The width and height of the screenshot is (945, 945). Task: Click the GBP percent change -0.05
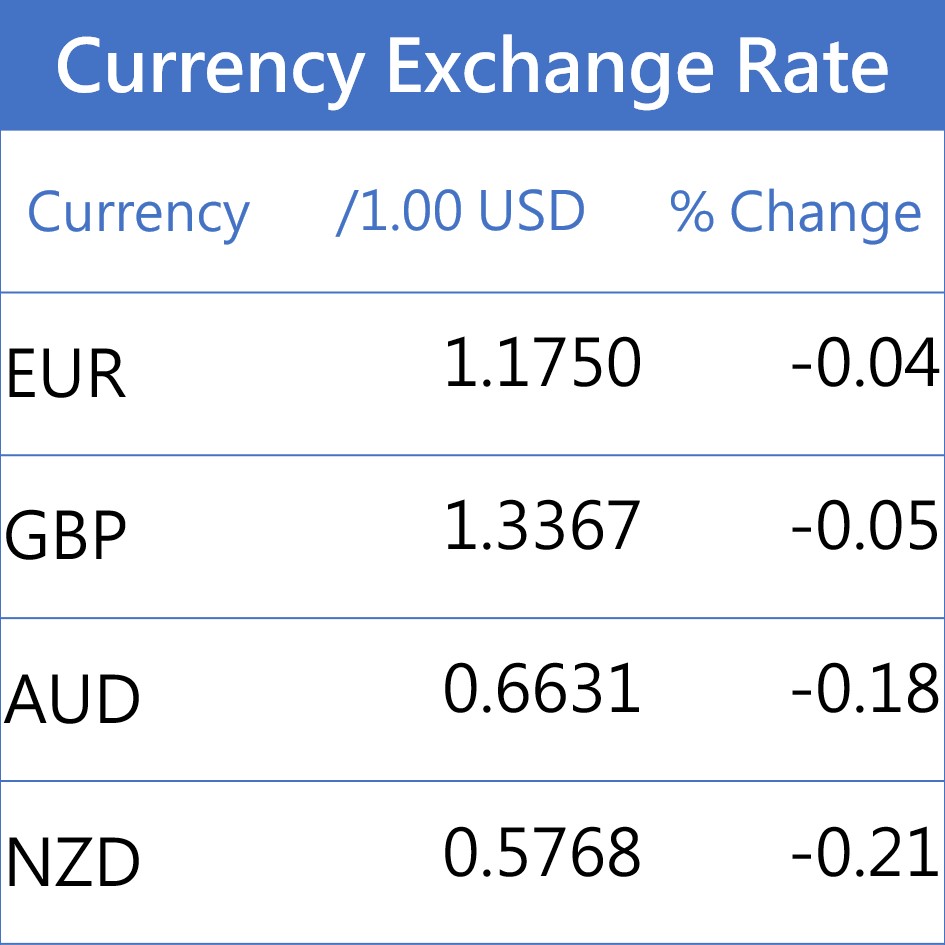coord(865,526)
